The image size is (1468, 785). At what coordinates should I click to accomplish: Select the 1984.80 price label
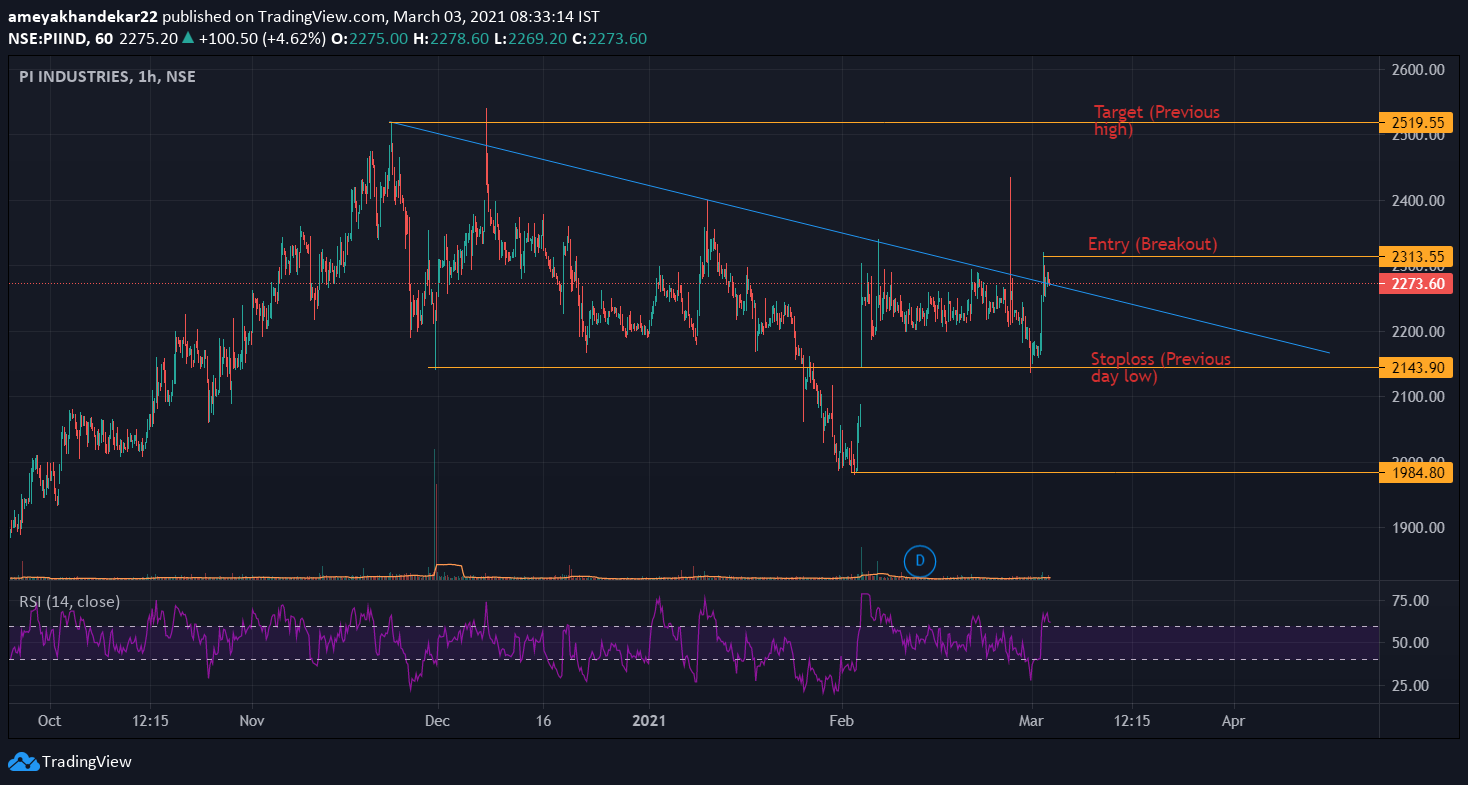pos(1416,472)
